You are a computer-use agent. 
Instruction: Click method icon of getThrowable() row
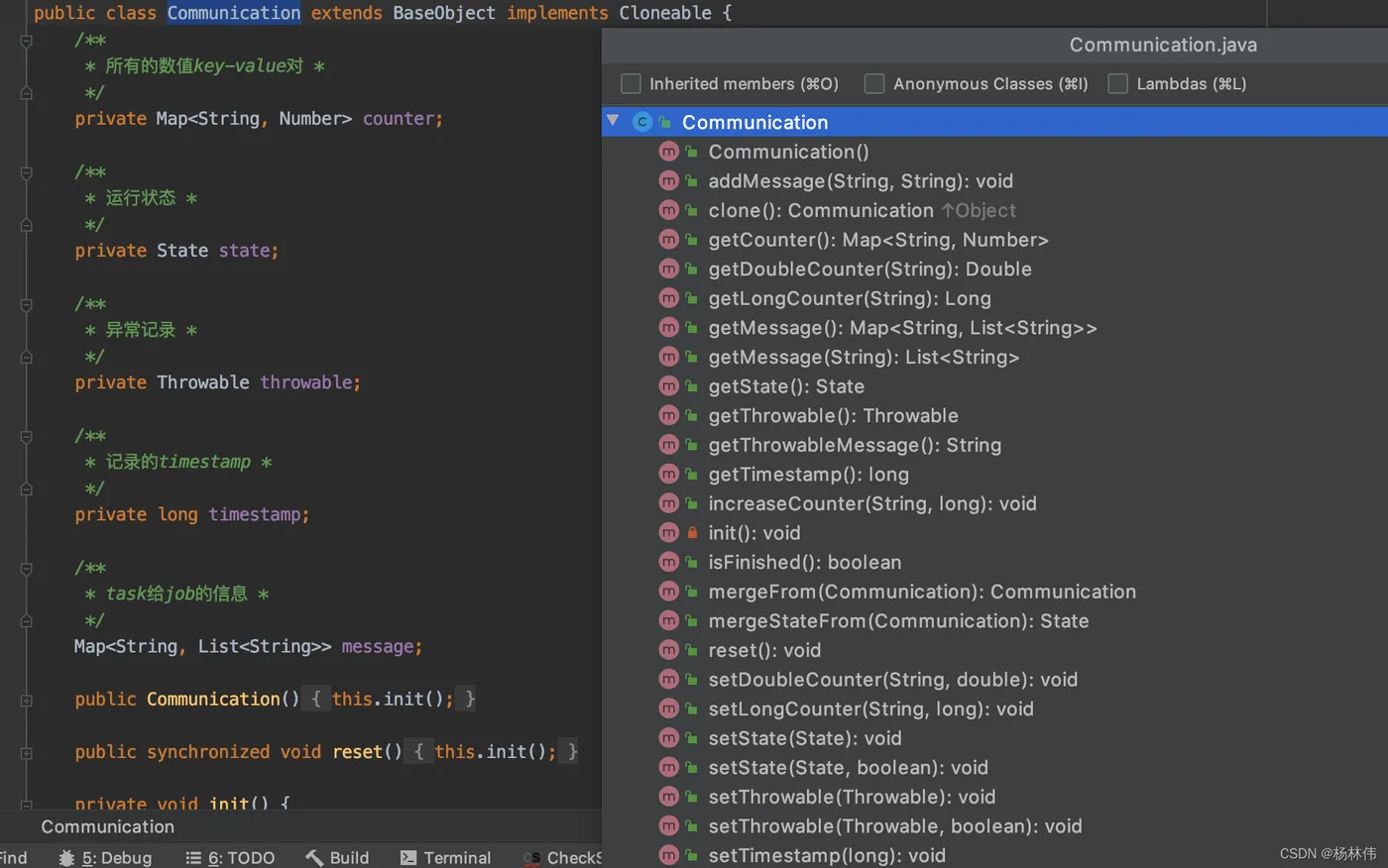coord(669,415)
